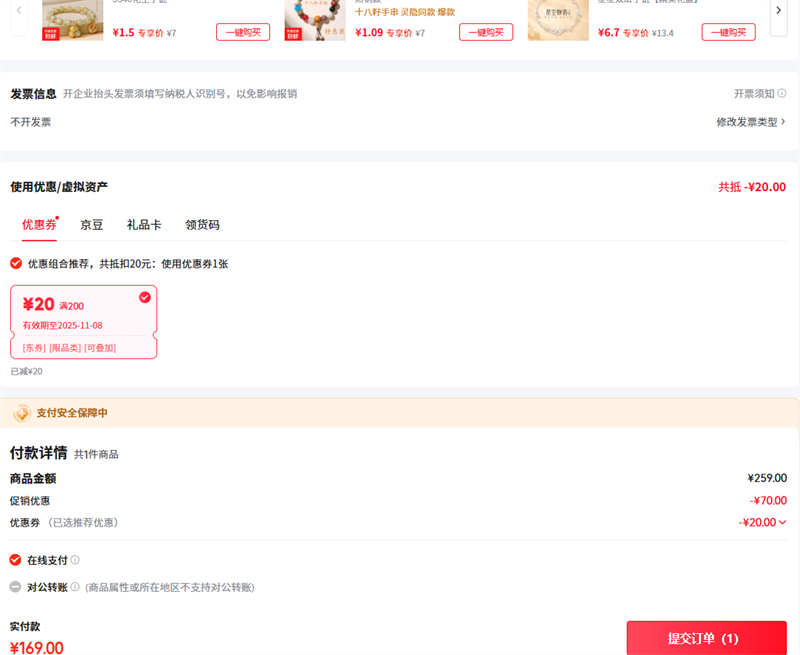Click the 支付安全保障中 shield icon
The image size is (800, 655).
[x=21, y=413]
